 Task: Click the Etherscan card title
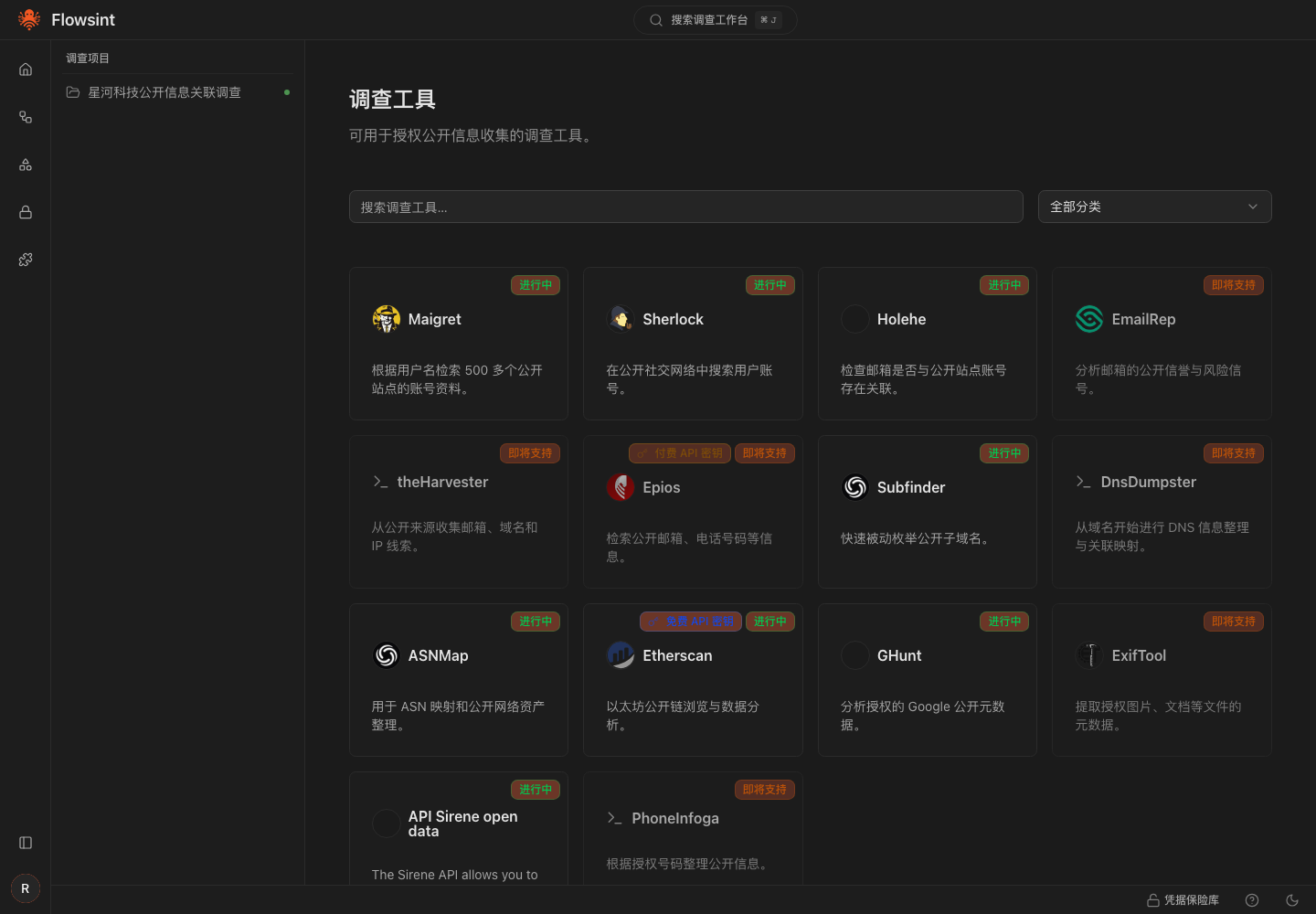tap(677, 655)
